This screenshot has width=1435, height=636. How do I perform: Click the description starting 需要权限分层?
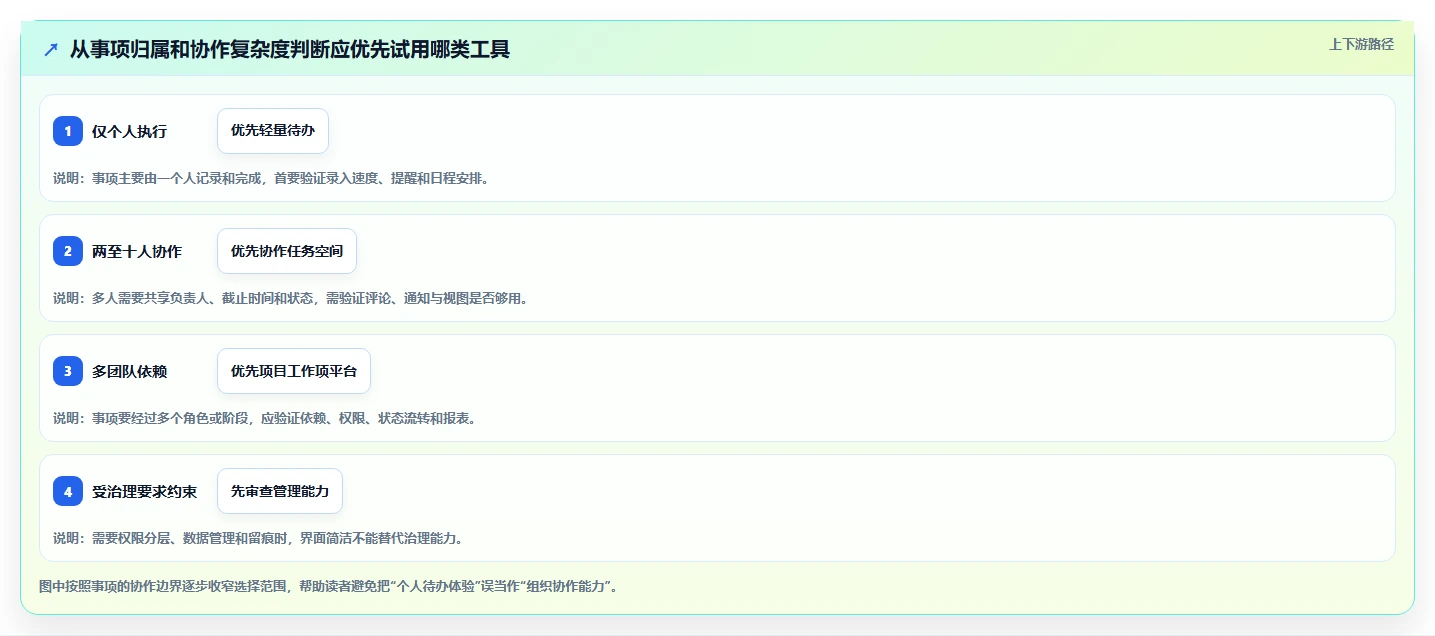click(x=258, y=538)
